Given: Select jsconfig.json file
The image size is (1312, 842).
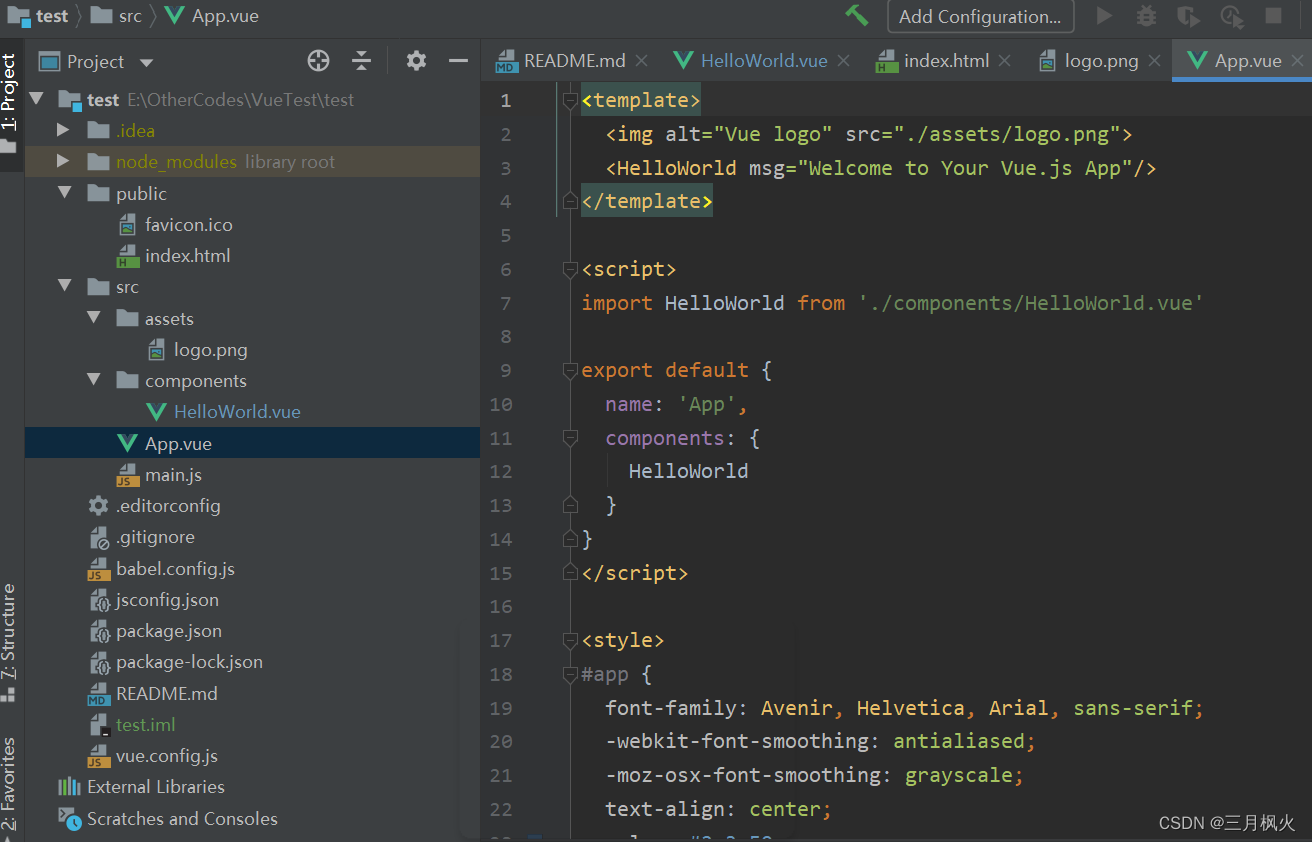Looking at the screenshot, I should coord(154,600).
